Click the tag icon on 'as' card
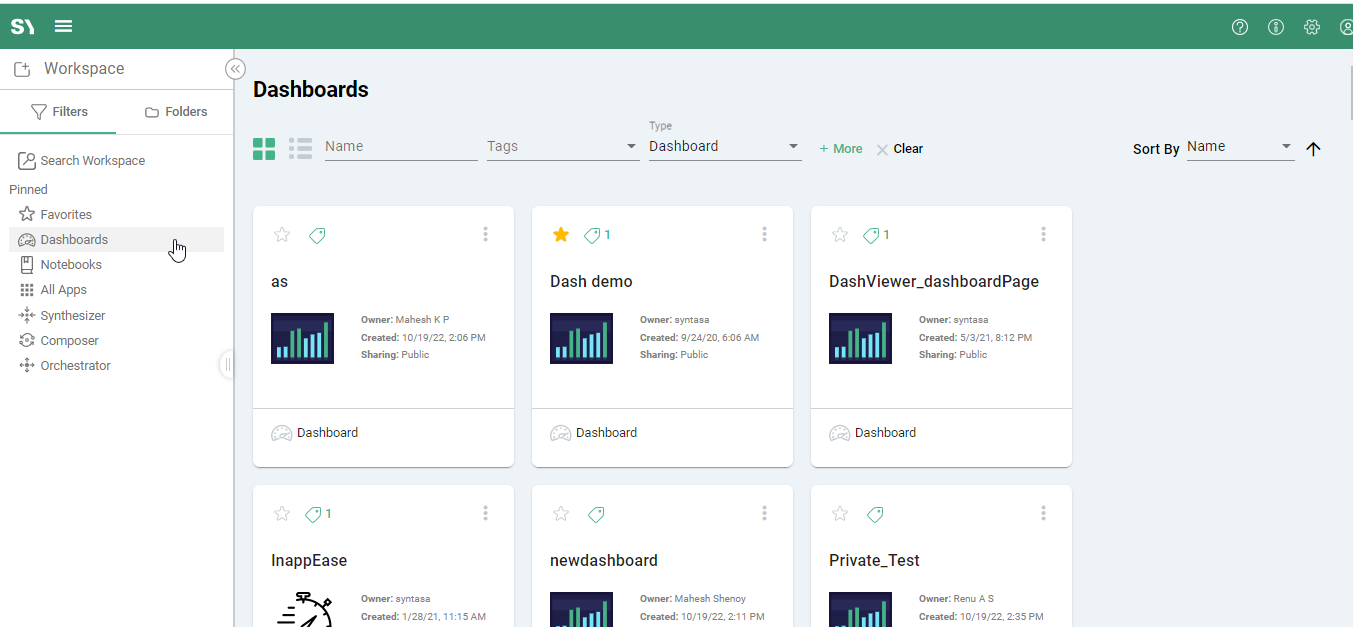Viewport: 1353px width, 627px height. coord(317,235)
